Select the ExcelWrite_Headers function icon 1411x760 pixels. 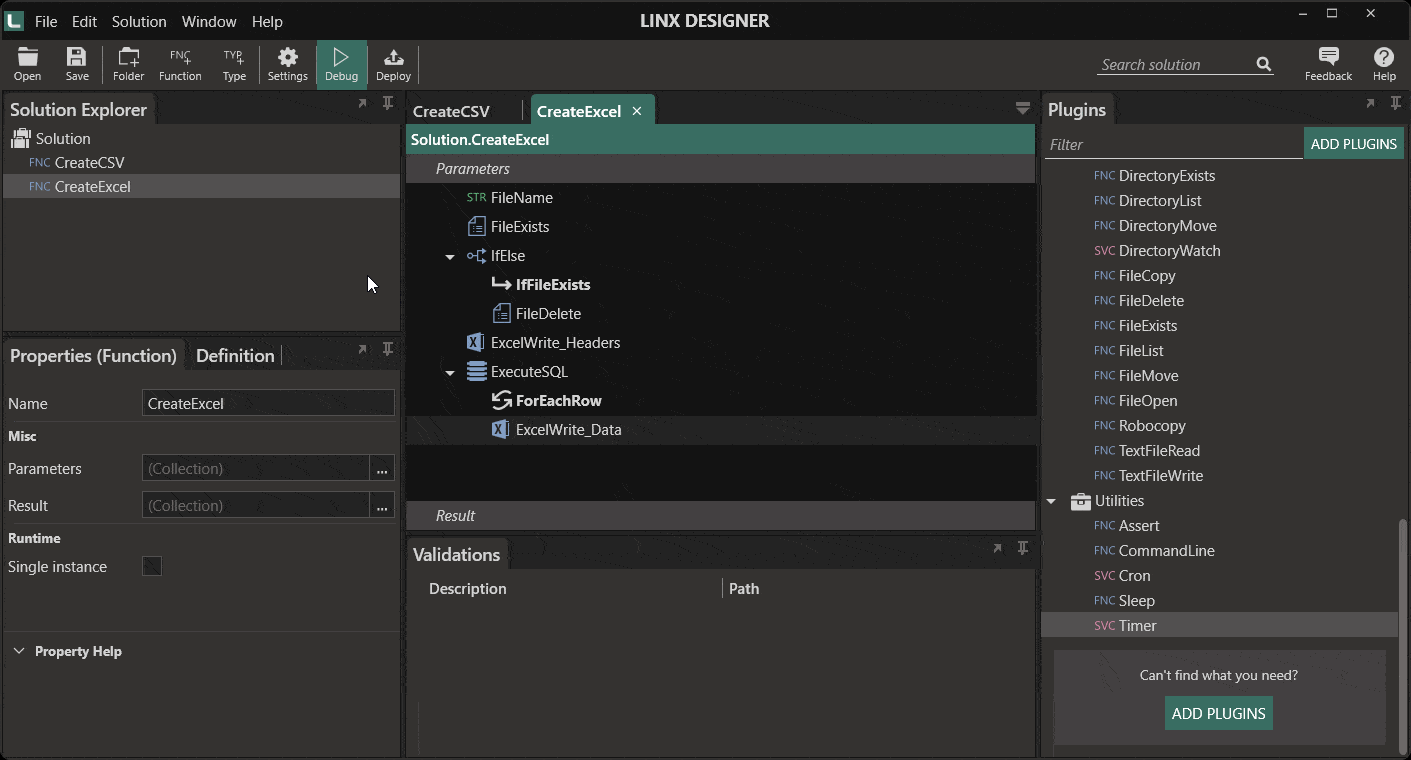click(476, 342)
